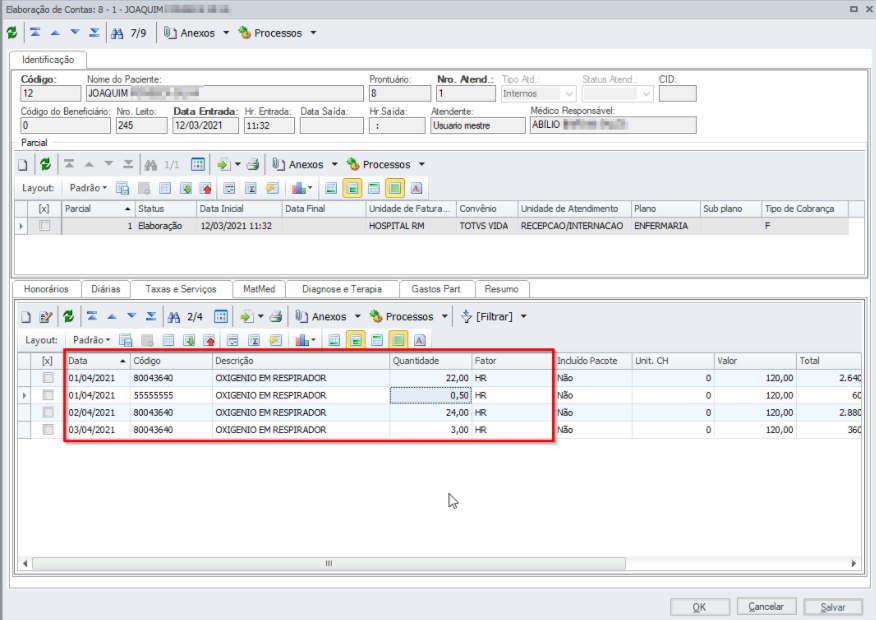Click the sigma totals icon in Parcial layout bar
876x620 pixels.
tap(251, 188)
